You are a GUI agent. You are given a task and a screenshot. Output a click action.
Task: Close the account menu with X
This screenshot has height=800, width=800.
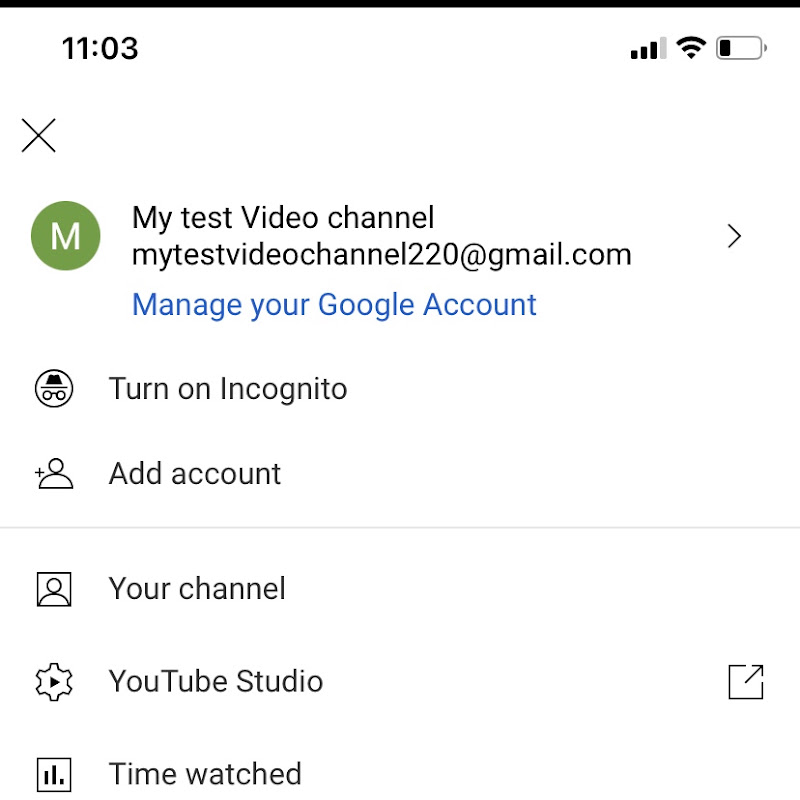38,135
